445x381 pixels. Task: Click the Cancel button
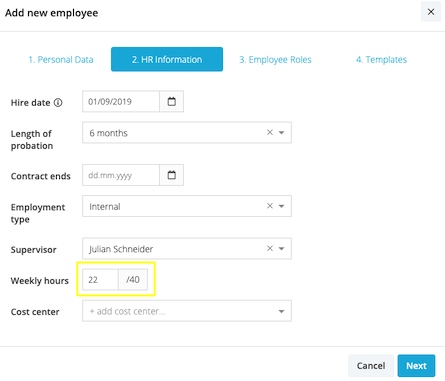(371, 366)
